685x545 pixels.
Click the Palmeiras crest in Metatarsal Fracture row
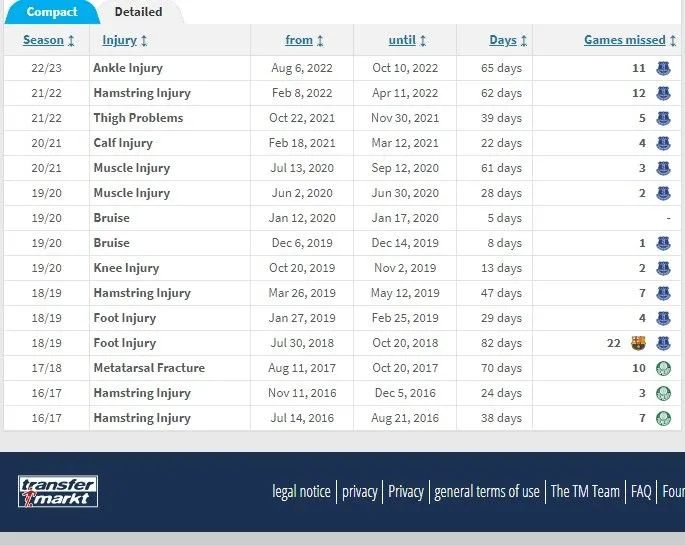pos(663,369)
